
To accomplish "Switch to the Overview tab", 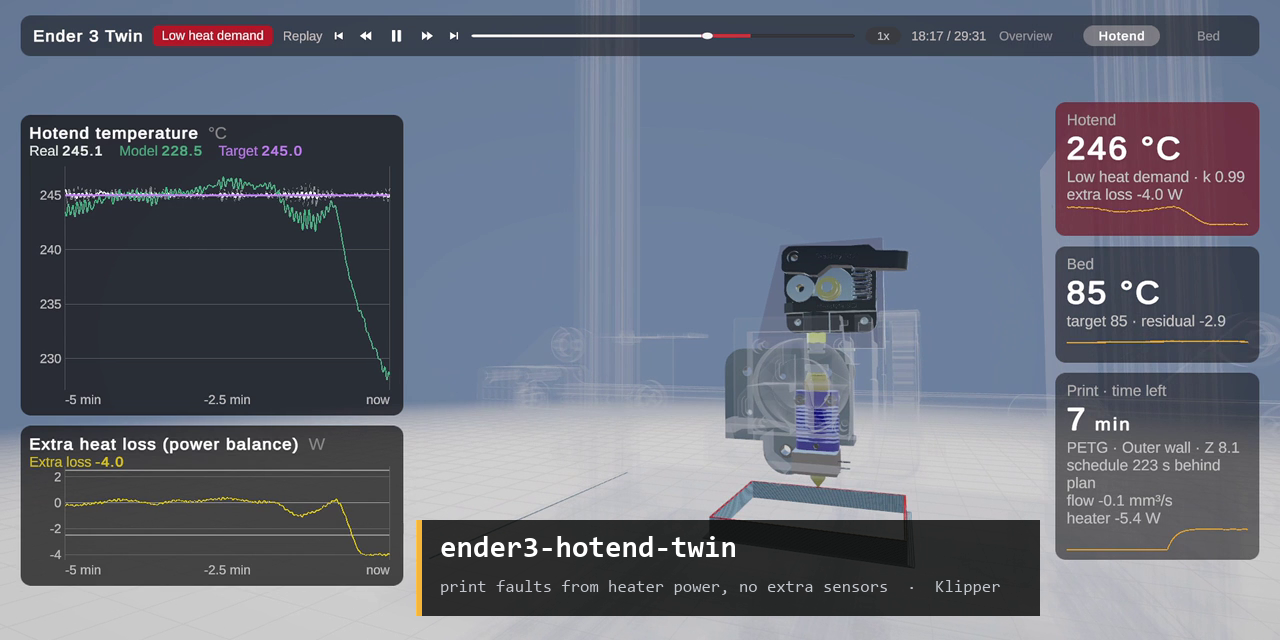I will (x=1025, y=36).
